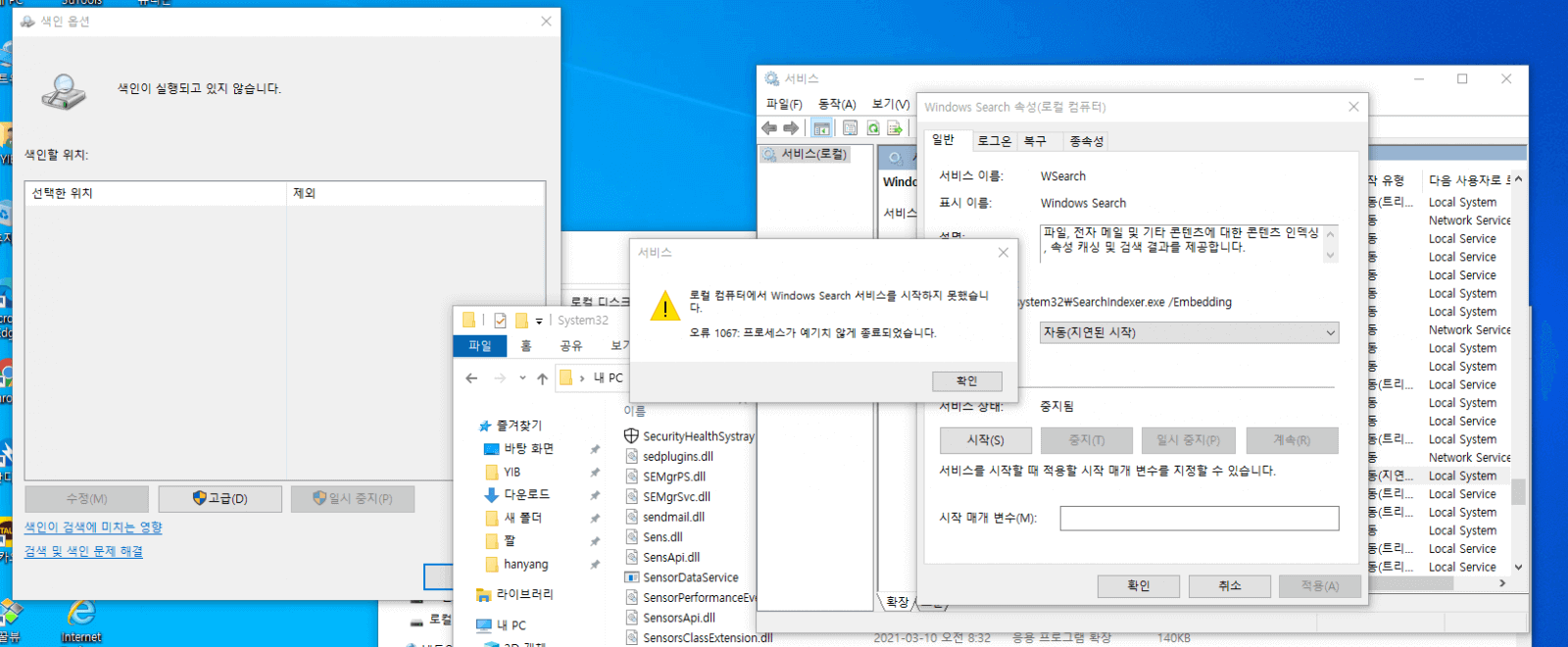Open the 새 폴더 folder in navigation pane
The image size is (1568, 647).
514,518
